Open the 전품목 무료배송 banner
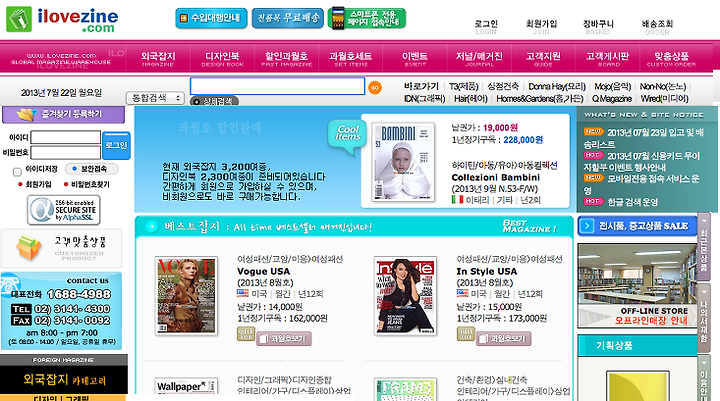The image size is (720, 401). 287,18
